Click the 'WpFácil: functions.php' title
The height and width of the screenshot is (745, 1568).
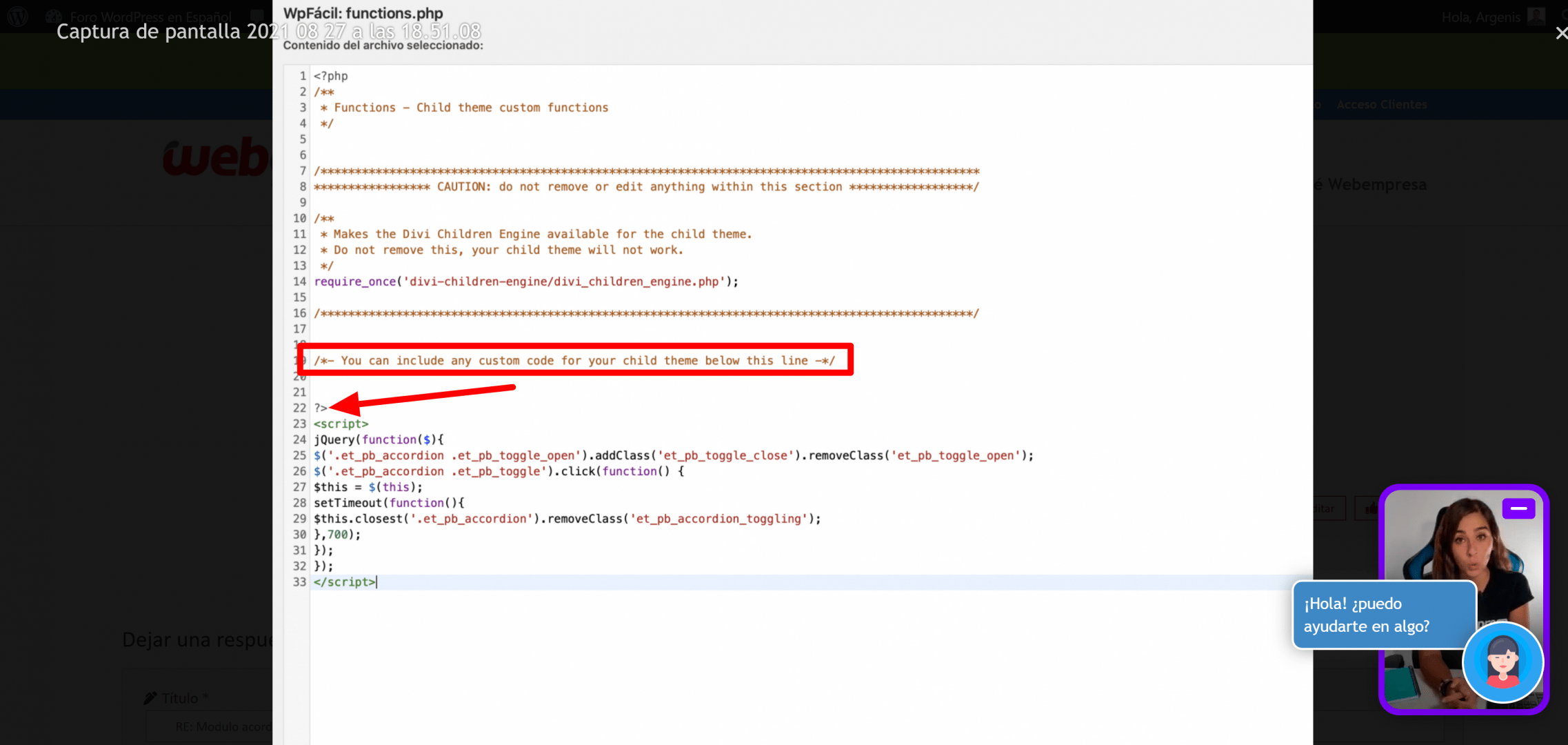pyautogui.click(x=363, y=13)
